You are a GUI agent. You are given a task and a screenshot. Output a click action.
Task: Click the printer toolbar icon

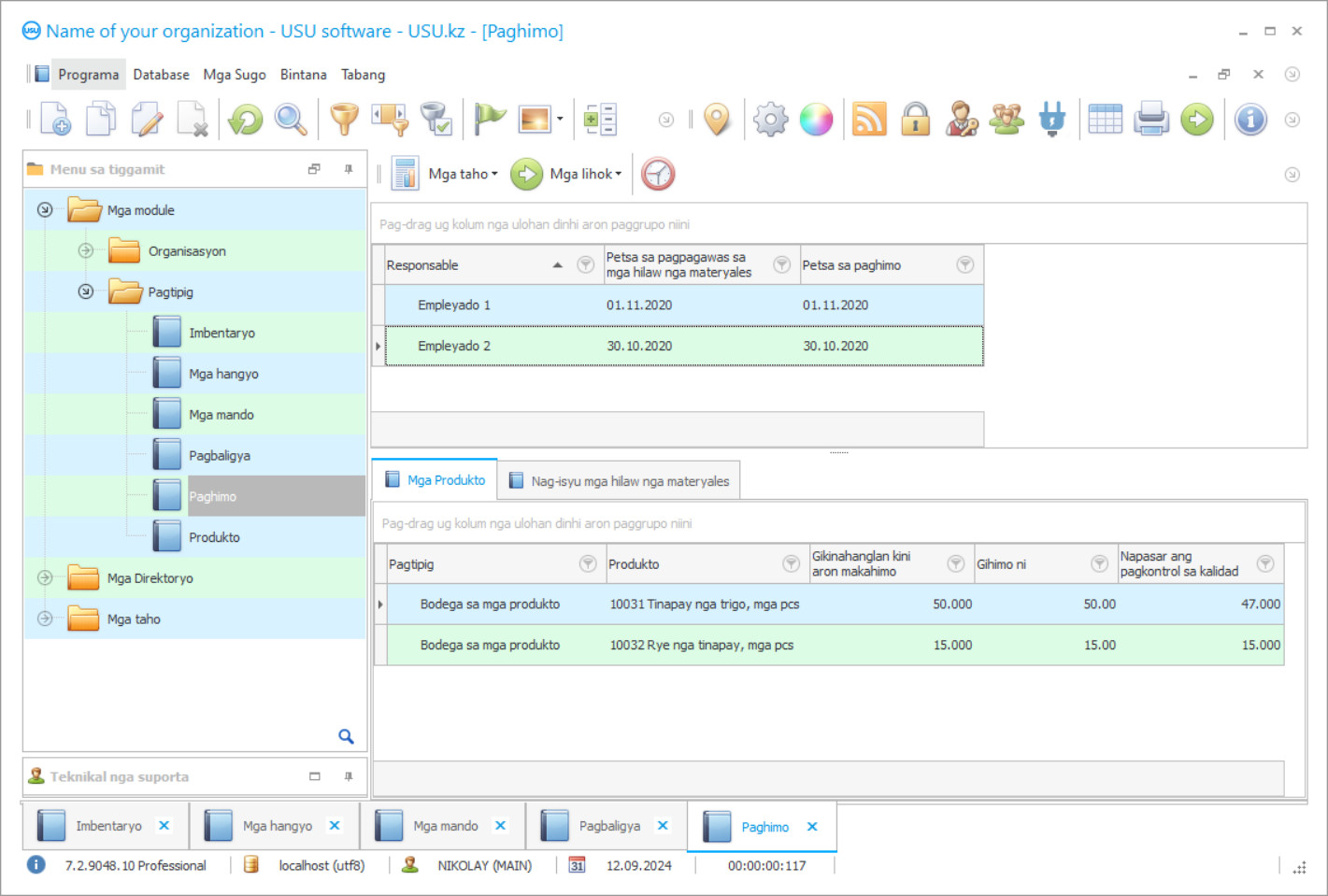[x=1151, y=119]
